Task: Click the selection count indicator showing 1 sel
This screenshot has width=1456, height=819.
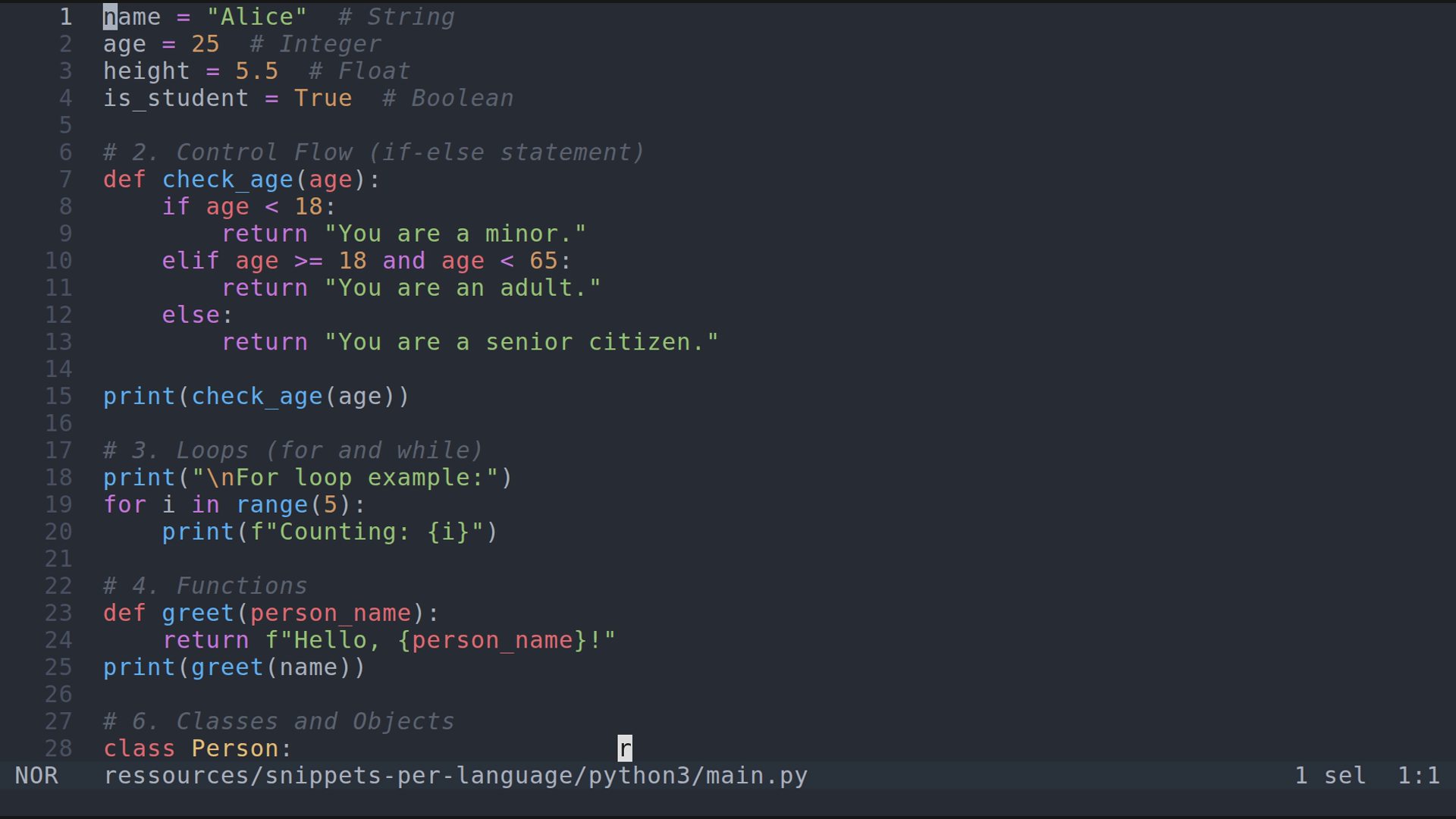Action: pos(1329,775)
